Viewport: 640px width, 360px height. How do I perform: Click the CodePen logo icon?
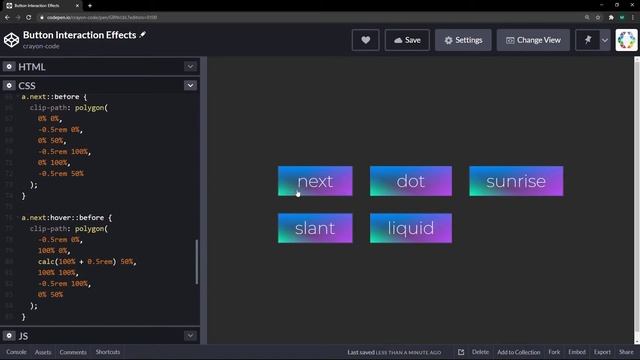point(11,40)
